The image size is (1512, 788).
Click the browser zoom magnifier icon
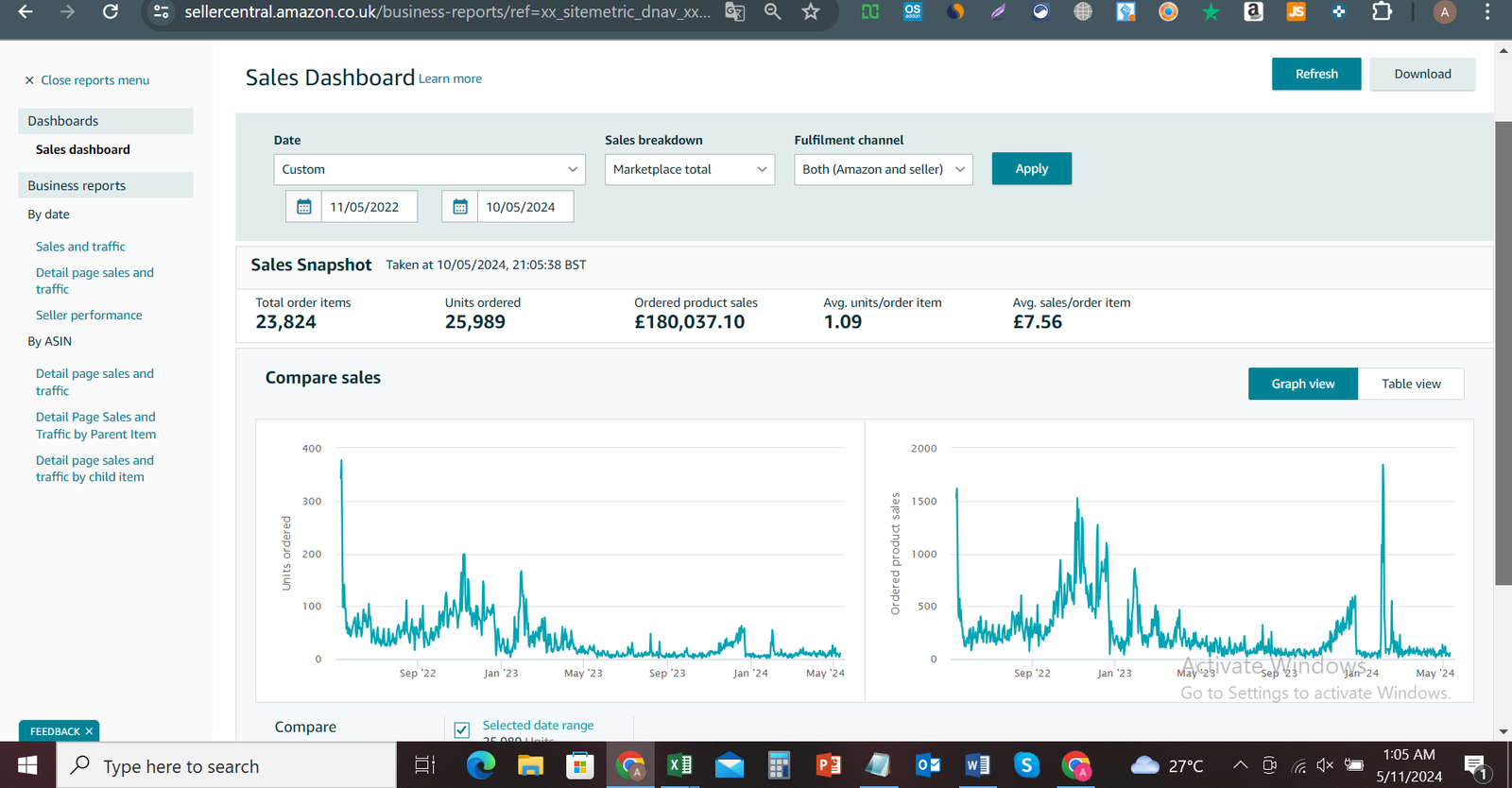point(773,12)
